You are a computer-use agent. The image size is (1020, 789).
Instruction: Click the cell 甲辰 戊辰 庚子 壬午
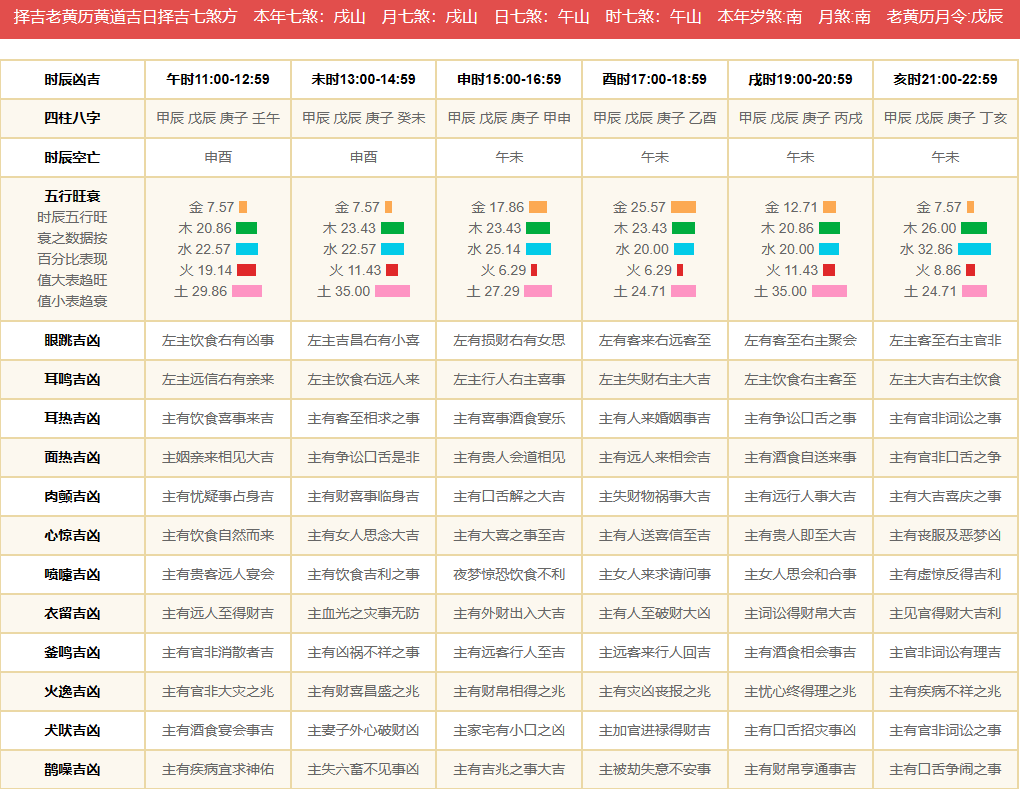point(218,118)
